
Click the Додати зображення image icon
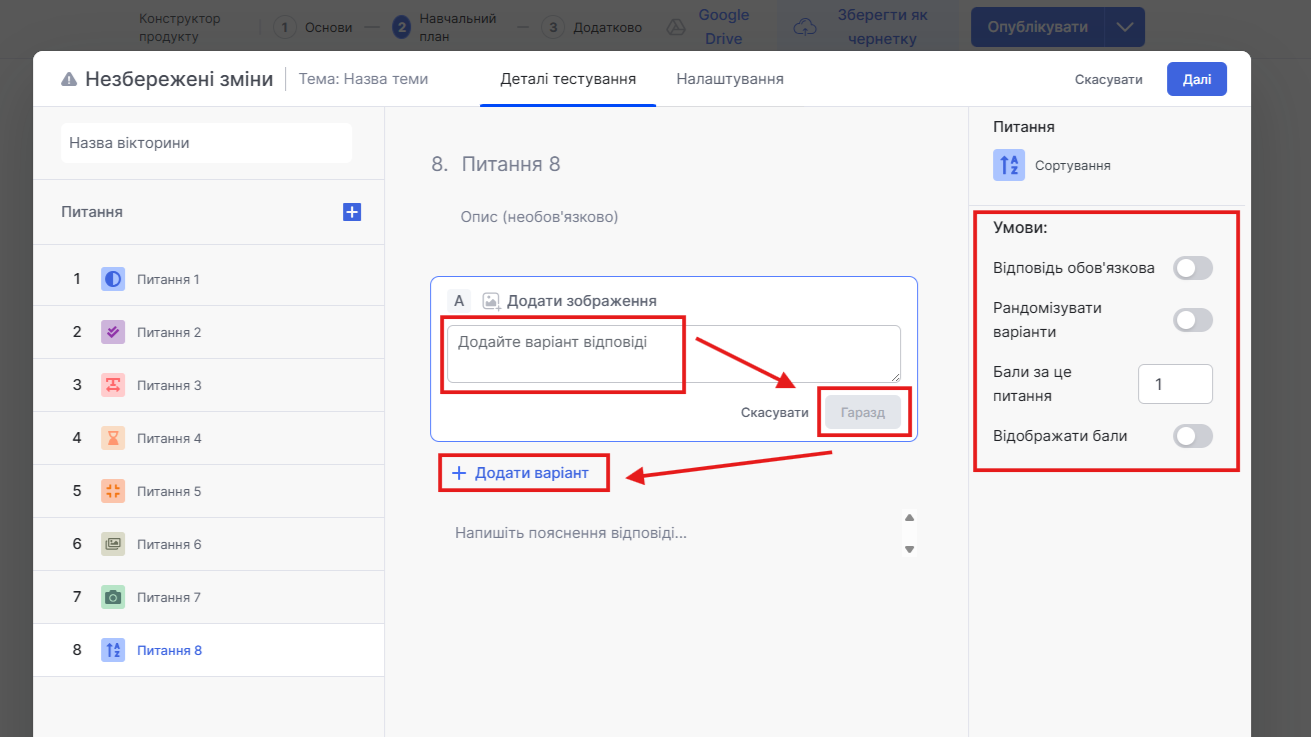pyautogui.click(x=491, y=301)
